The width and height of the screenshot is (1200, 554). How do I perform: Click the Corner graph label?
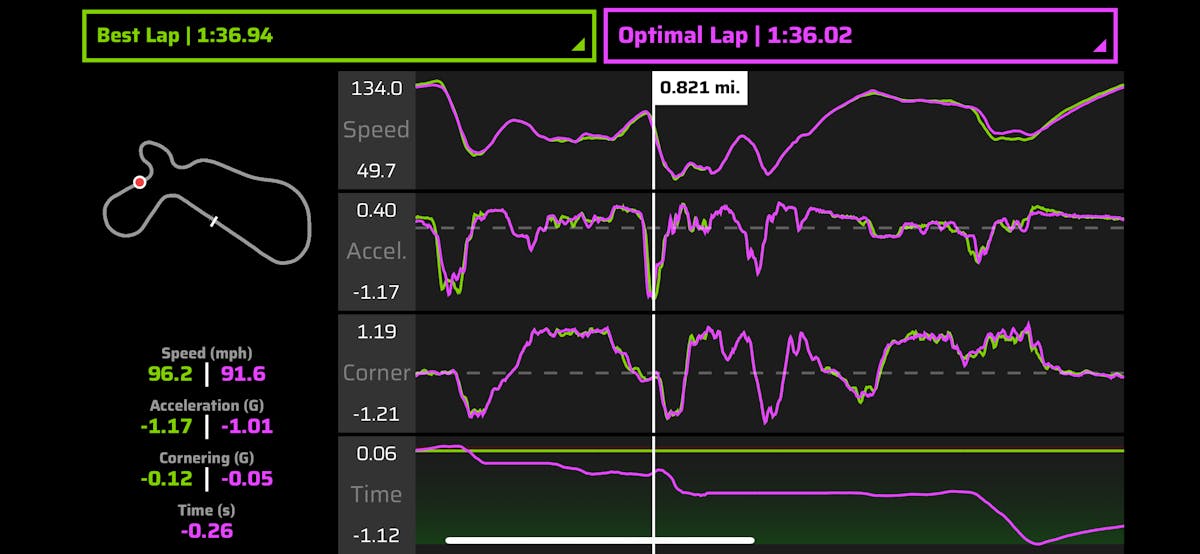pyautogui.click(x=376, y=373)
